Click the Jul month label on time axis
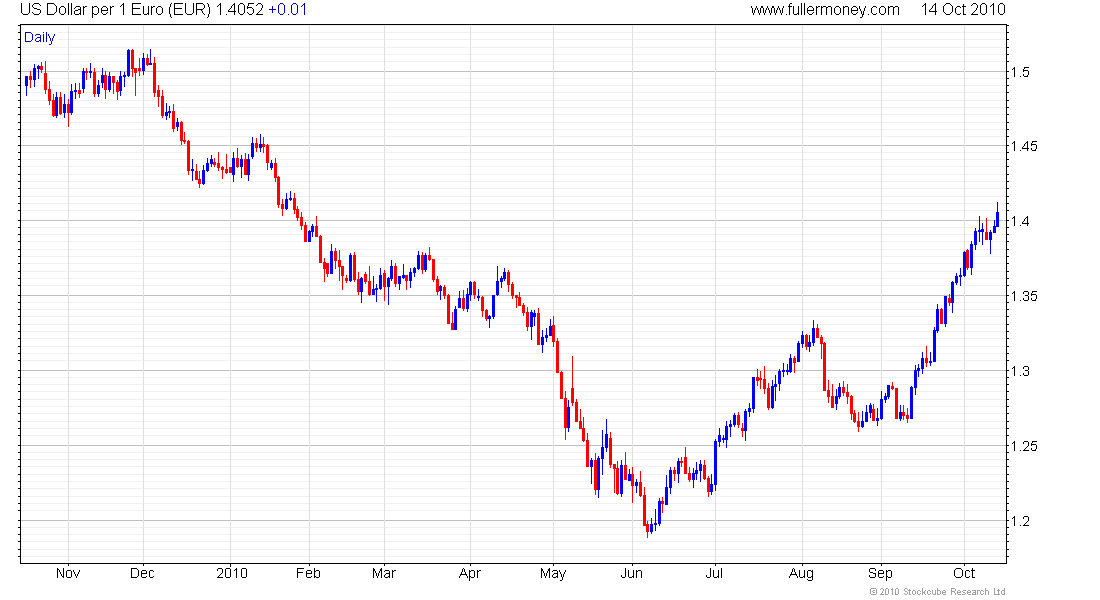1100x600 pixels. point(714,573)
